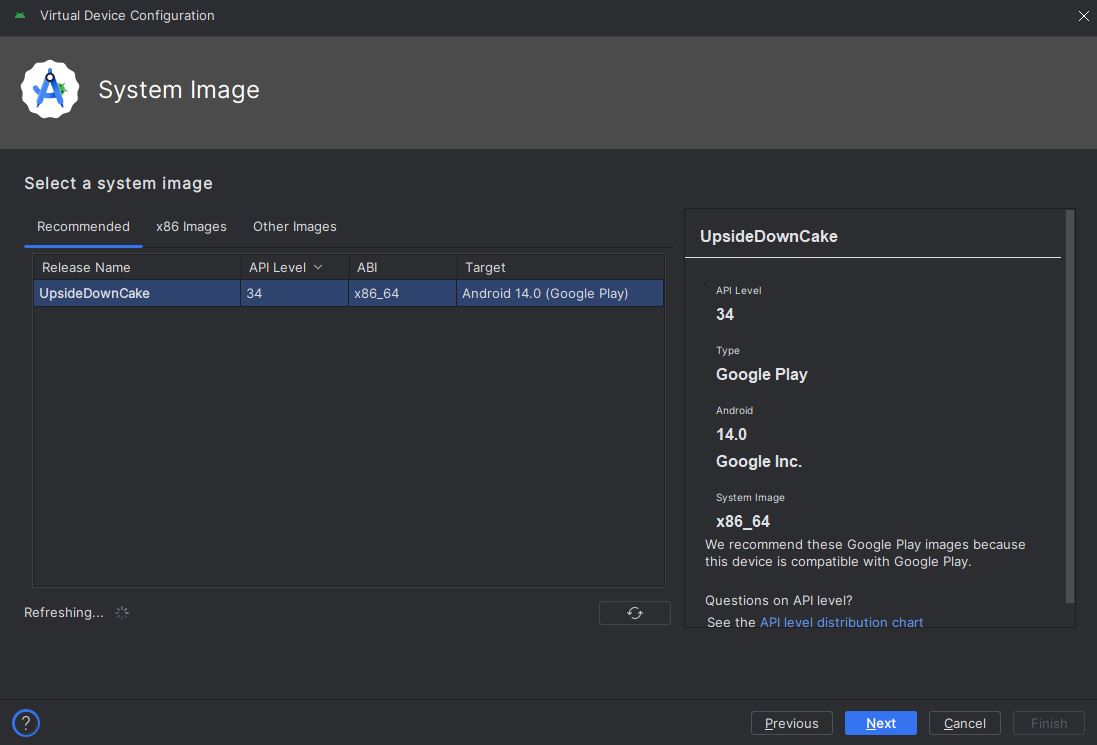1097x745 pixels.
Task: Select the Recommended tab
Action: 83,226
